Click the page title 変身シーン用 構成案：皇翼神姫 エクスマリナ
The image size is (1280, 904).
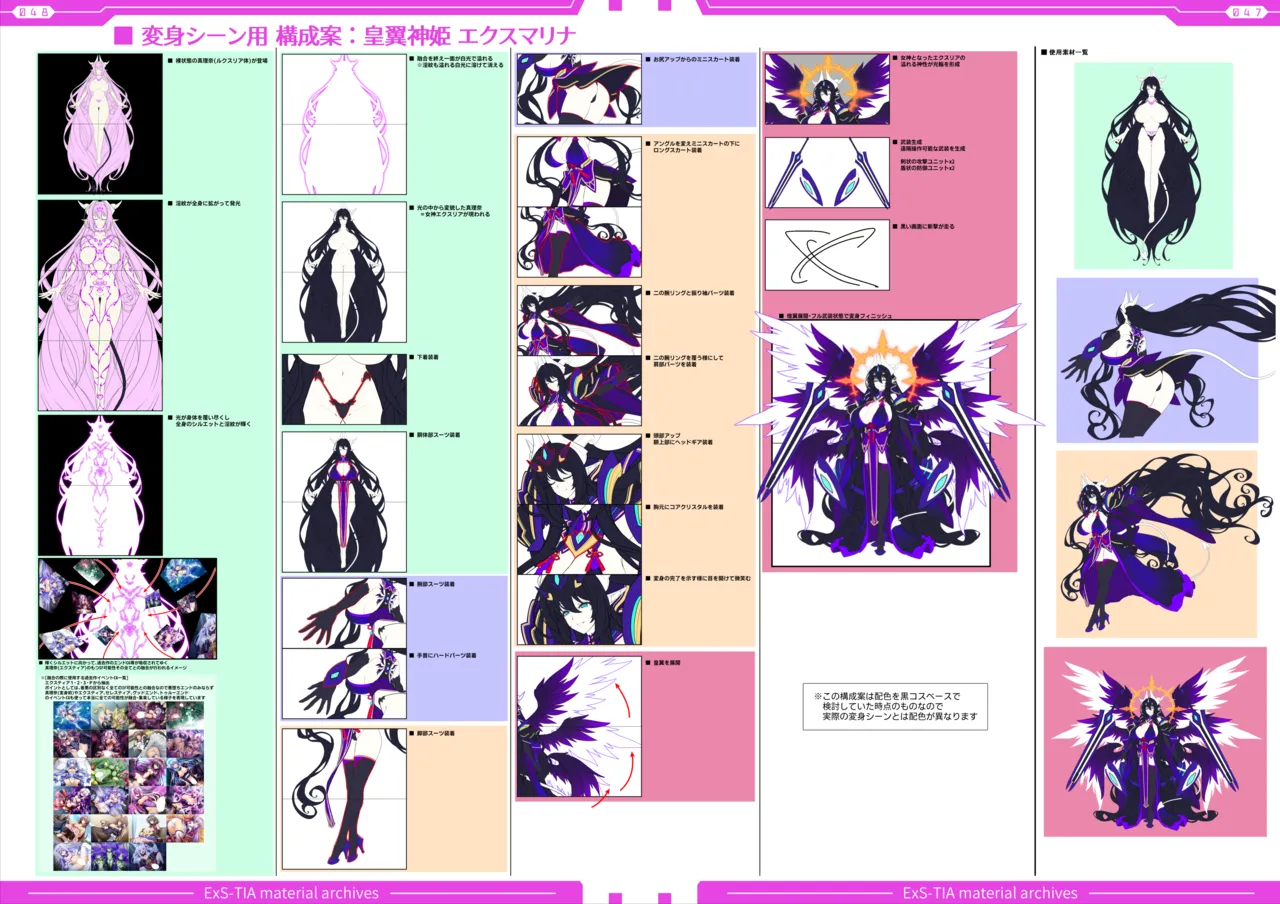[x=345, y=36]
